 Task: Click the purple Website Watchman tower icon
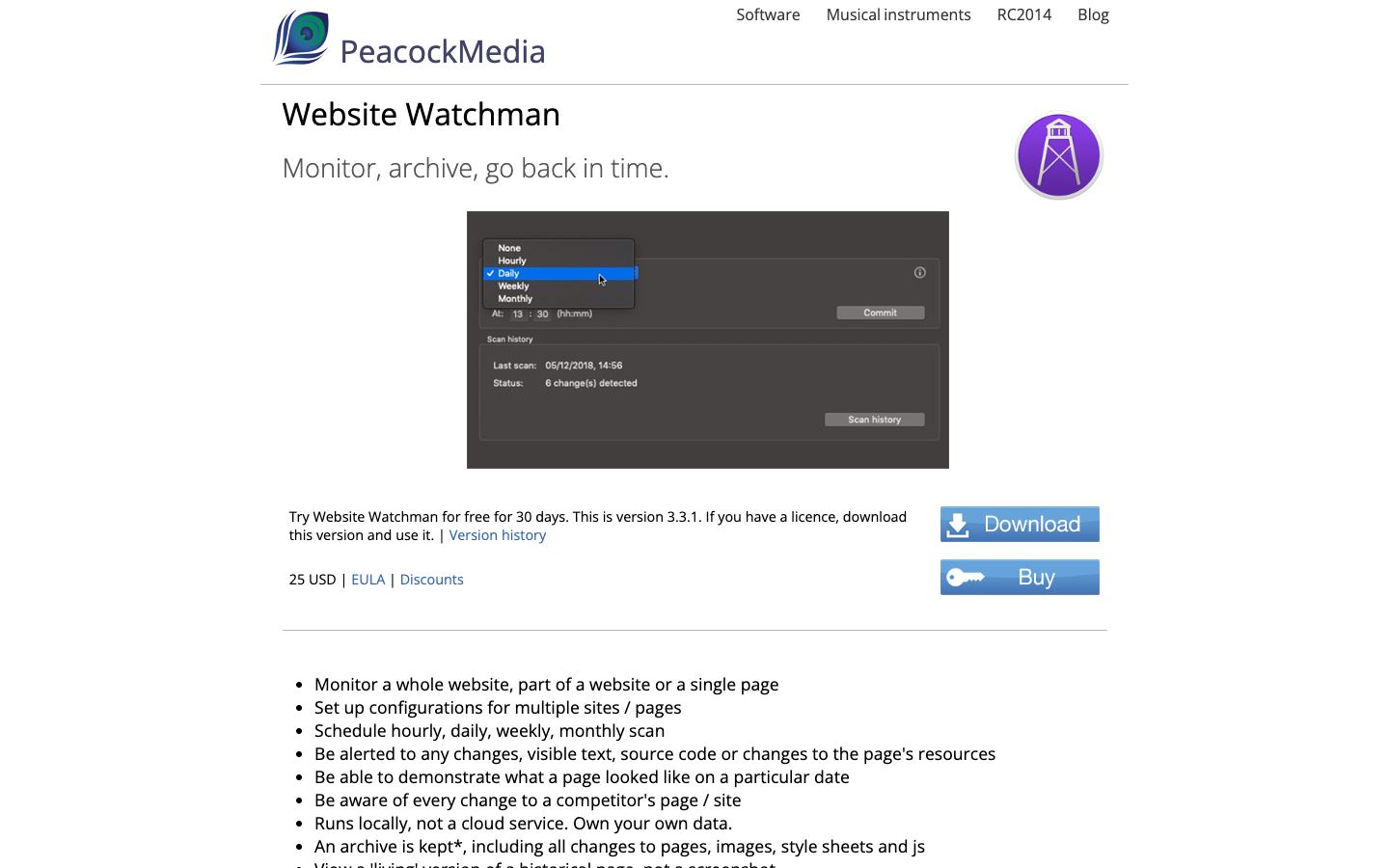pos(1058,155)
